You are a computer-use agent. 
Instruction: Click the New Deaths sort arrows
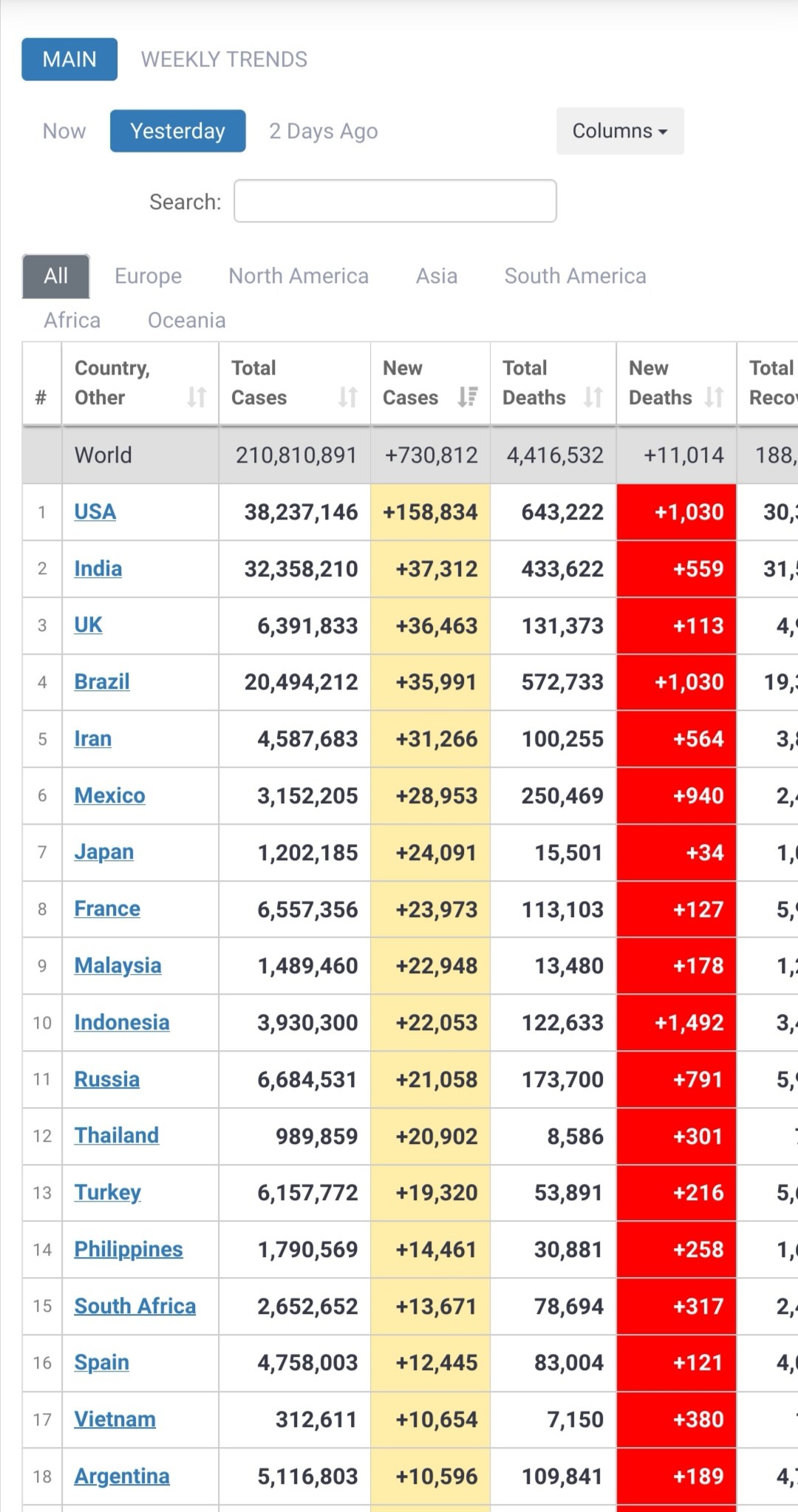click(714, 397)
